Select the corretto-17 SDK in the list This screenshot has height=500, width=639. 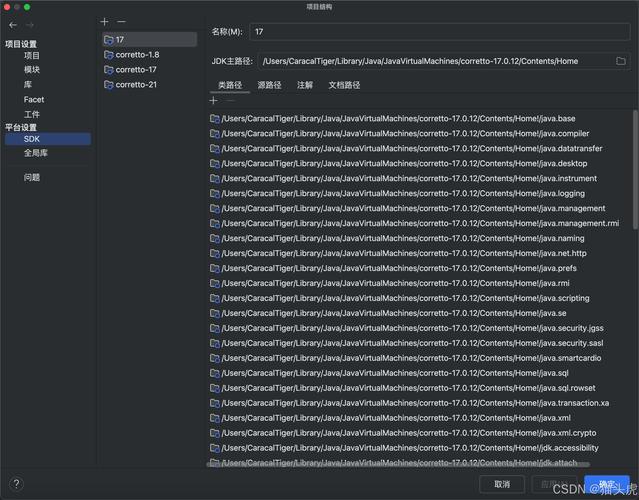136,70
